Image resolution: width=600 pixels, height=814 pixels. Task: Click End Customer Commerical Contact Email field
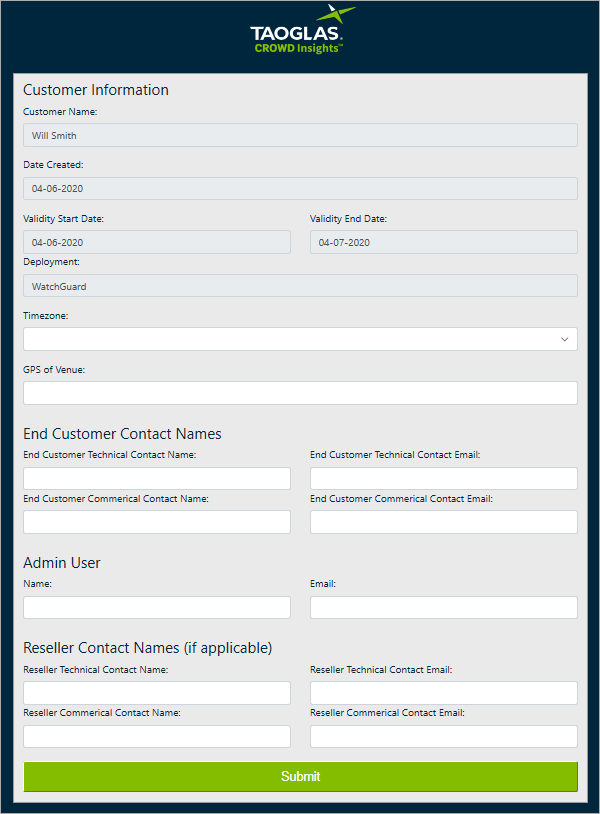pos(443,522)
